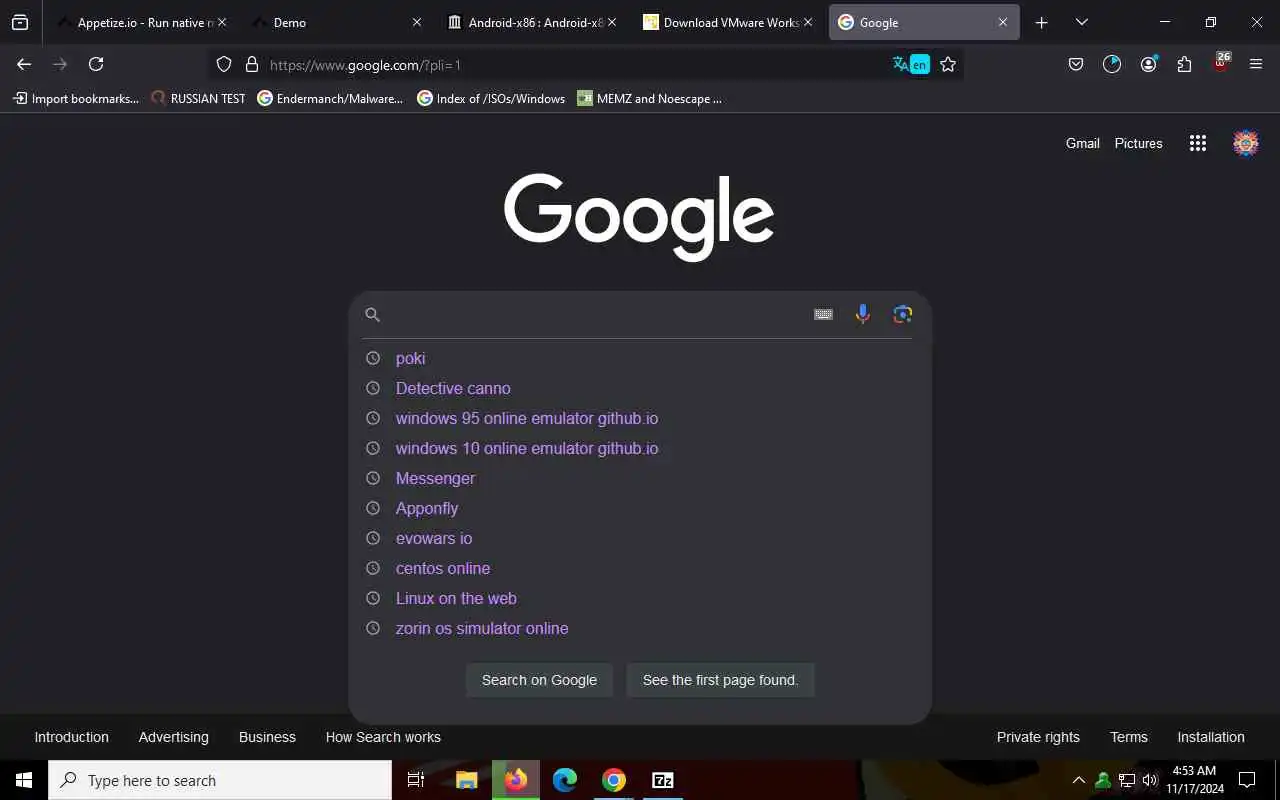Open the Google apps grid
Screen dimensions: 1280x800
tap(1198, 143)
